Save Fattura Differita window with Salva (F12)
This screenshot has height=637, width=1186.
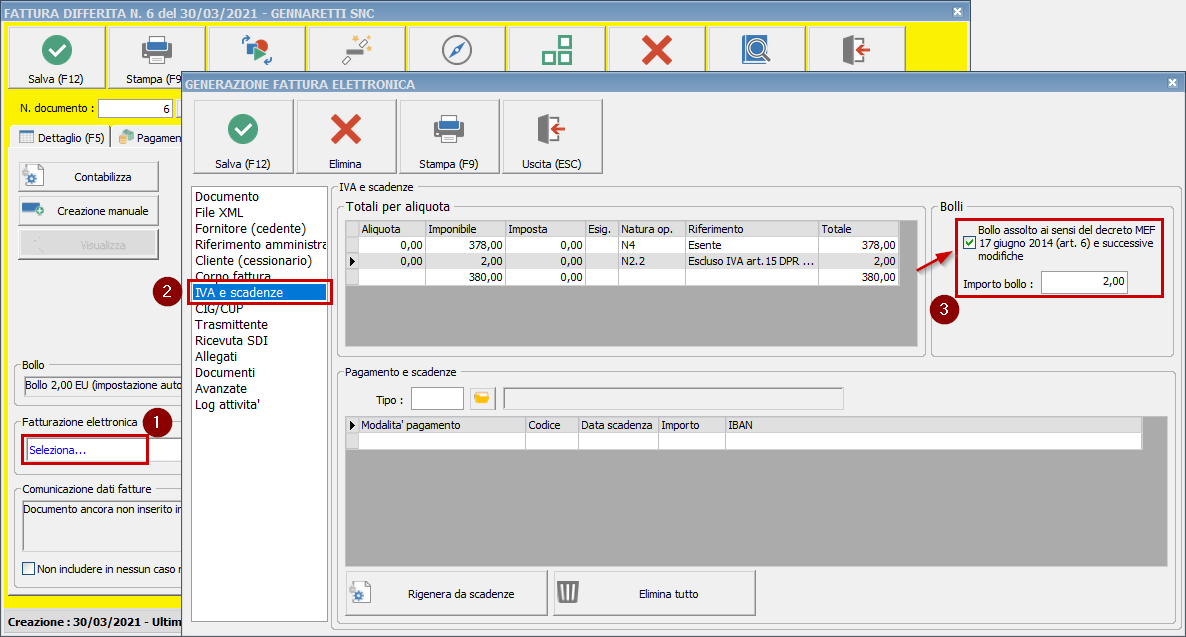pos(56,57)
